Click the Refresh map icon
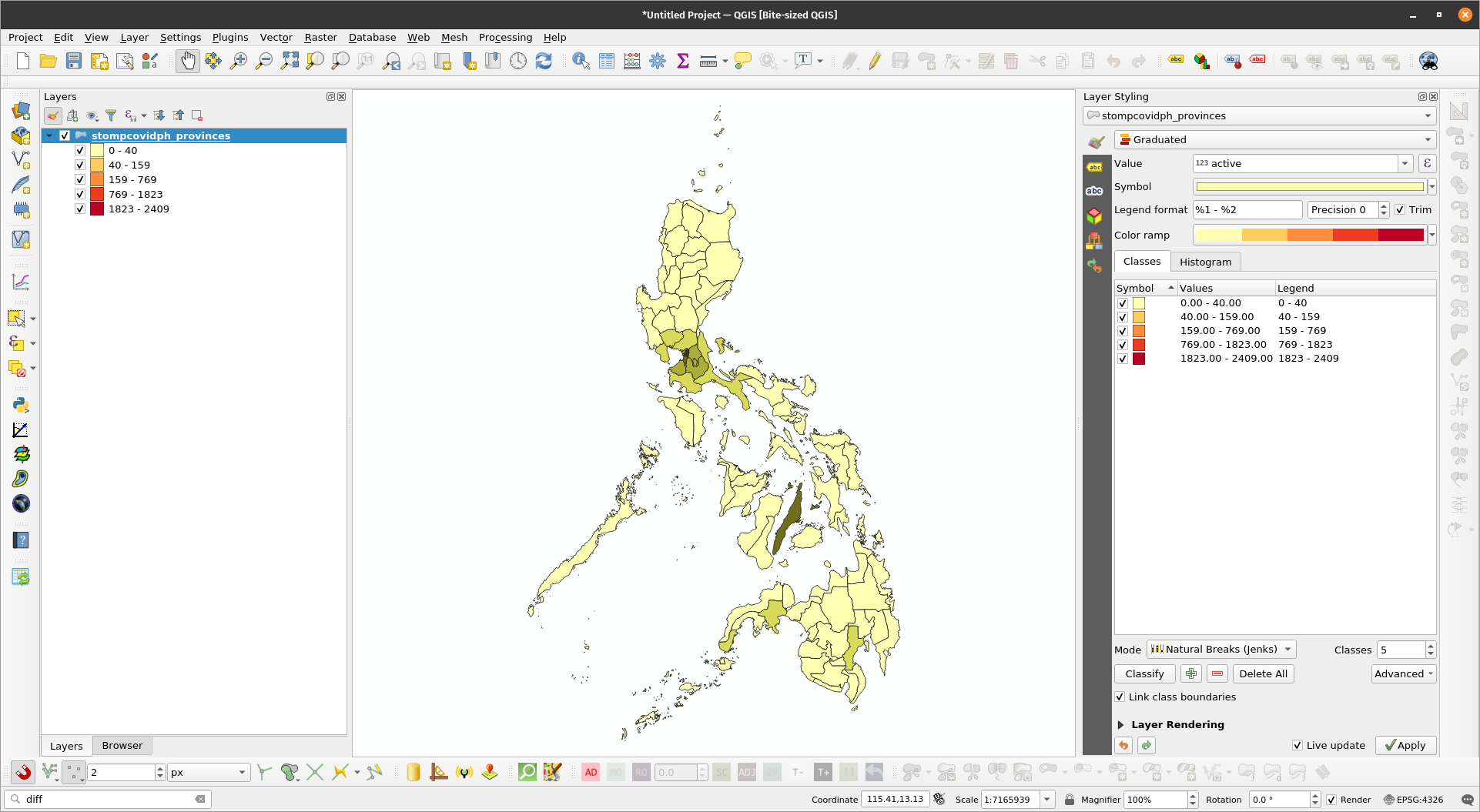Screen dimensions: 1480x812 coord(544,61)
